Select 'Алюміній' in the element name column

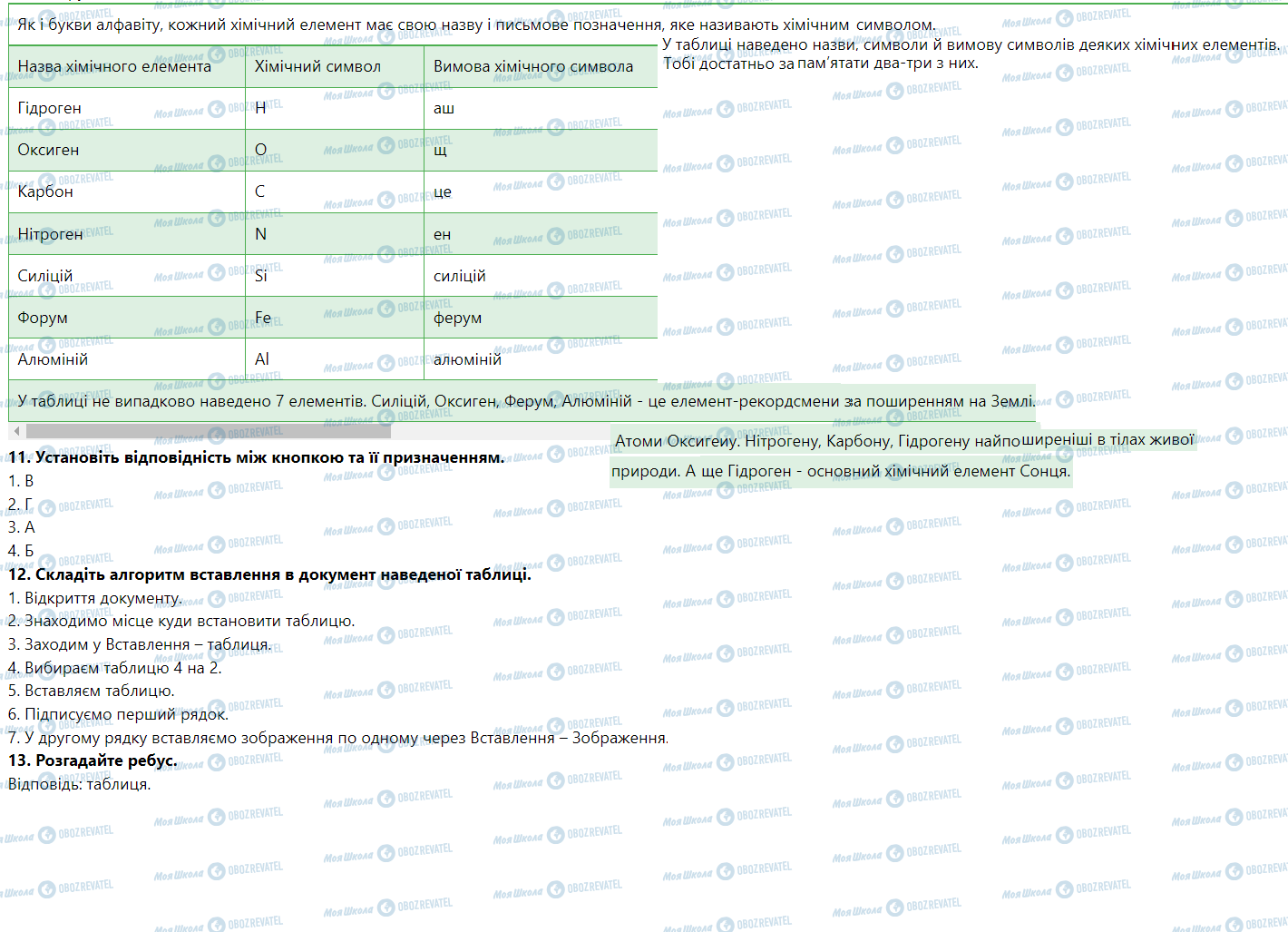click(x=127, y=359)
